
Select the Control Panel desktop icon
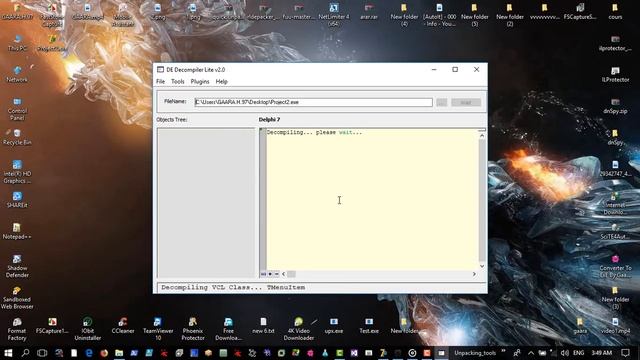(17, 109)
